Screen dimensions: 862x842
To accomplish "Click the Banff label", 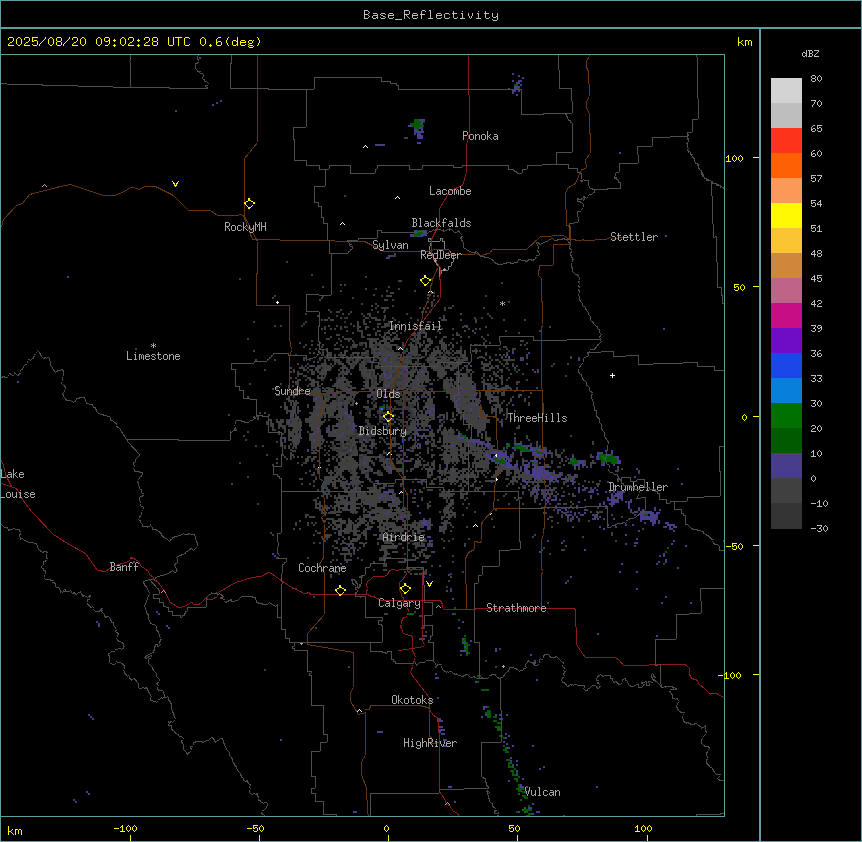I will click(x=124, y=567).
